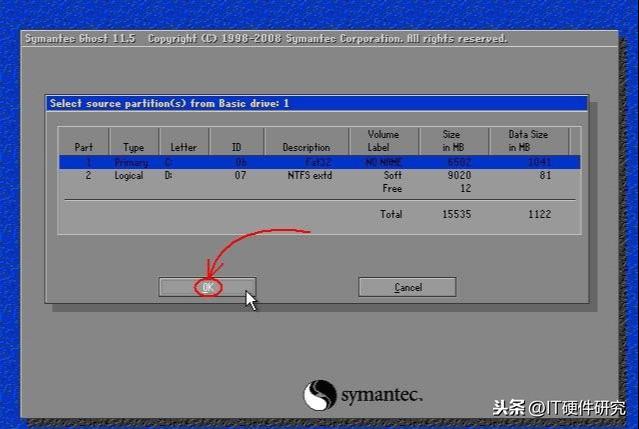This screenshot has height=429, width=639.
Task: Click the NTFS extd description cell
Action: [310, 176]
